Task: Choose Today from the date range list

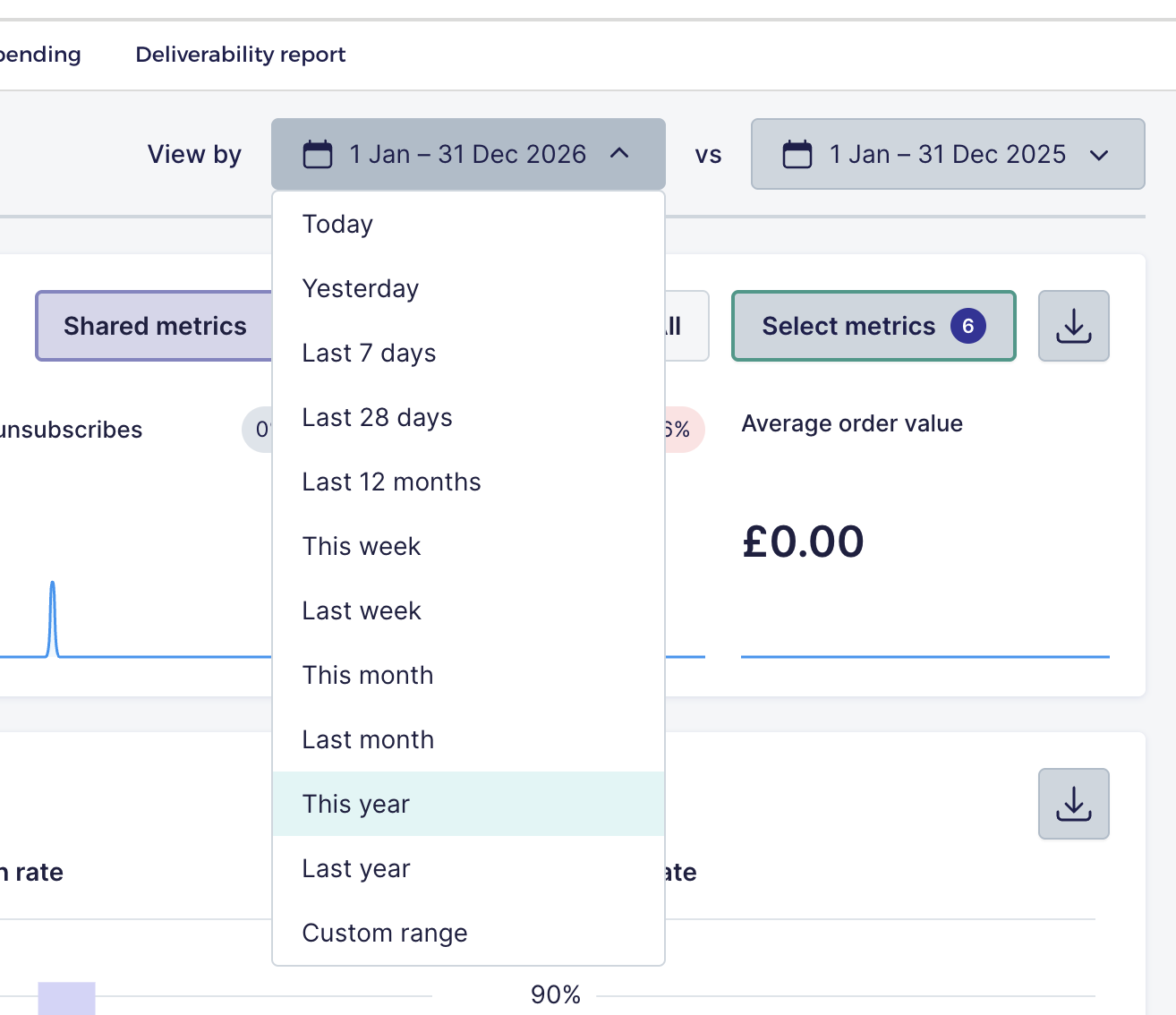Action: pyautogui.click(x=468, y=224)
